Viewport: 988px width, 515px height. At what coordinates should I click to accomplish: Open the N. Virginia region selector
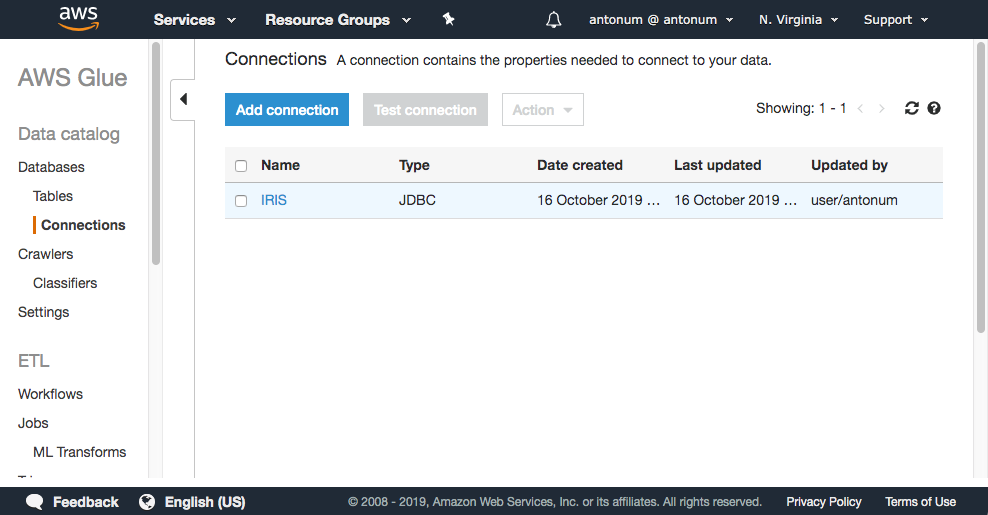(x=798, y=20)
